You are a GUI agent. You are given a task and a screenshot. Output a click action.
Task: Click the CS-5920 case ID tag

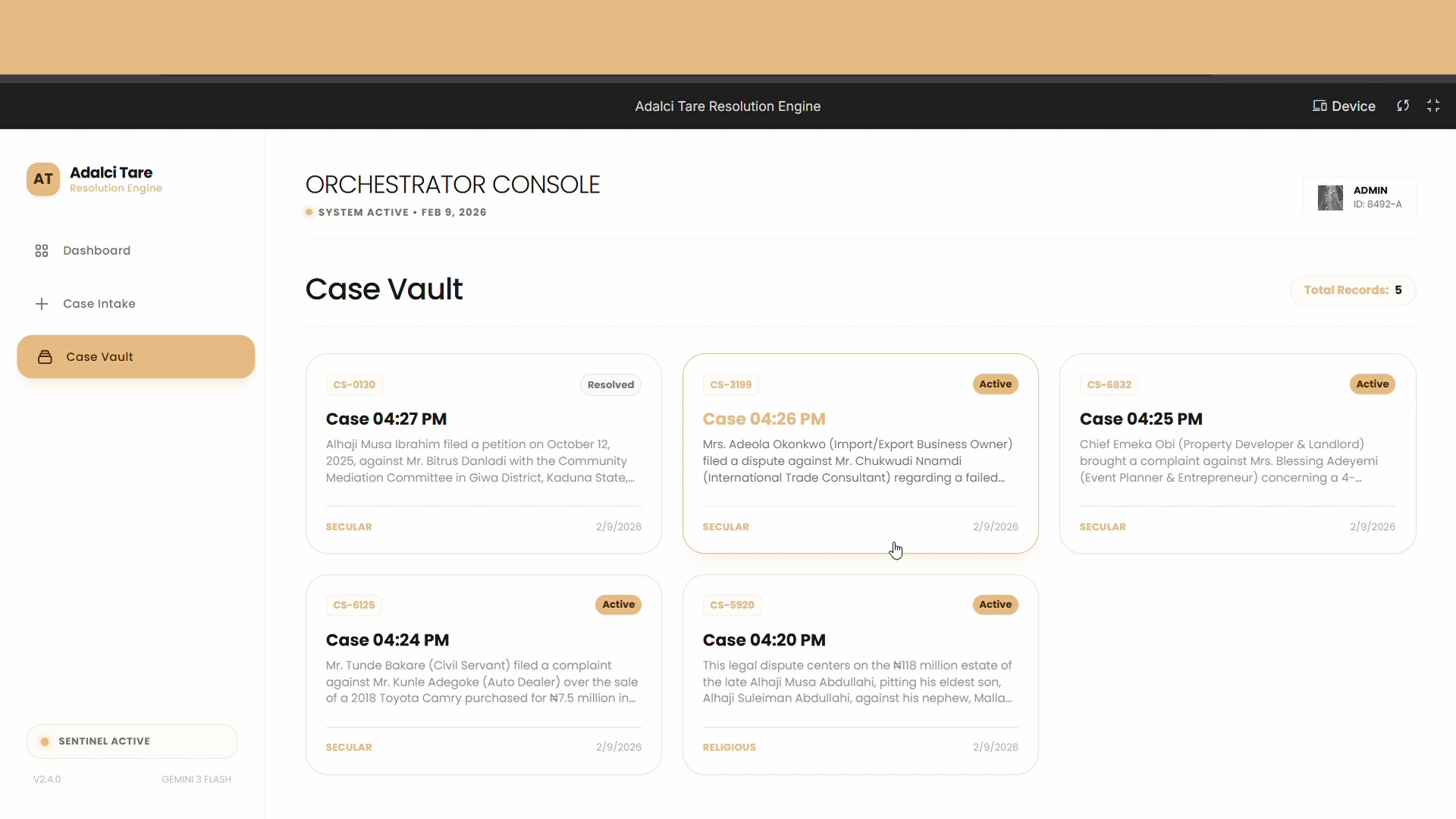[x=732, y=605]
